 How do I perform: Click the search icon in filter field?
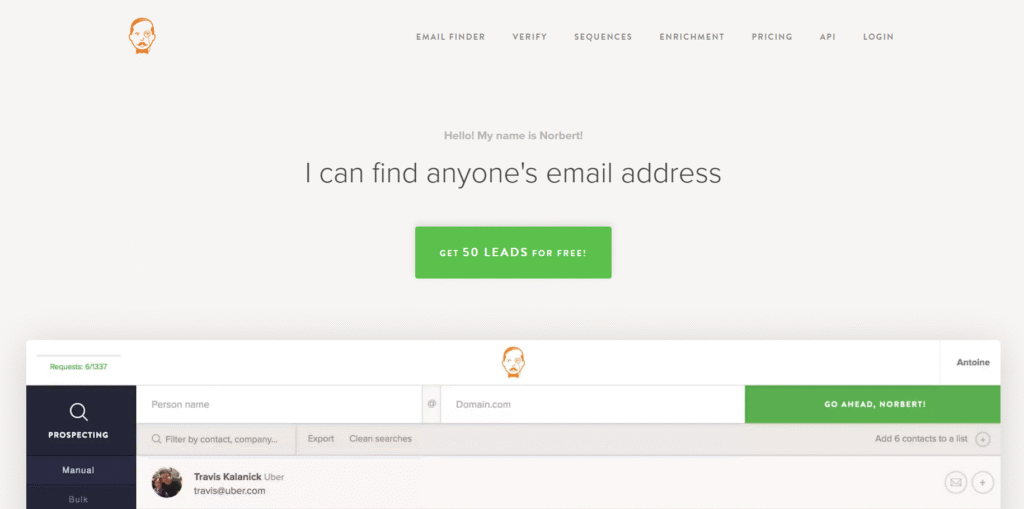(x=157, y=439)
